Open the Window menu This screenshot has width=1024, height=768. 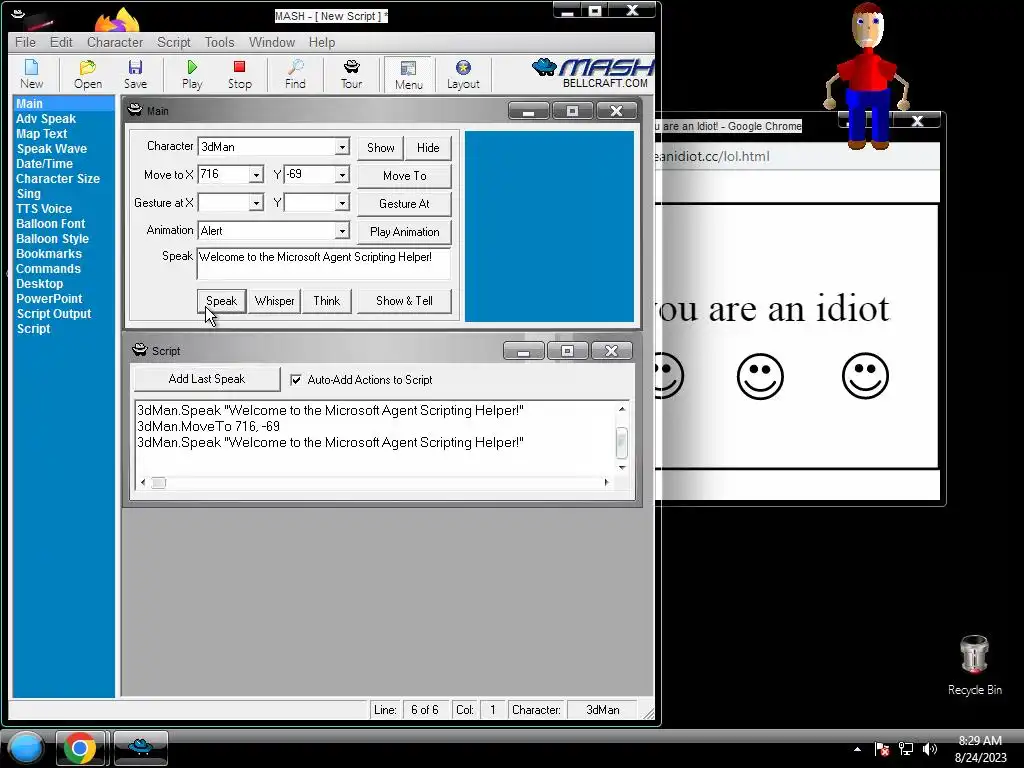(x=272, y=42)
